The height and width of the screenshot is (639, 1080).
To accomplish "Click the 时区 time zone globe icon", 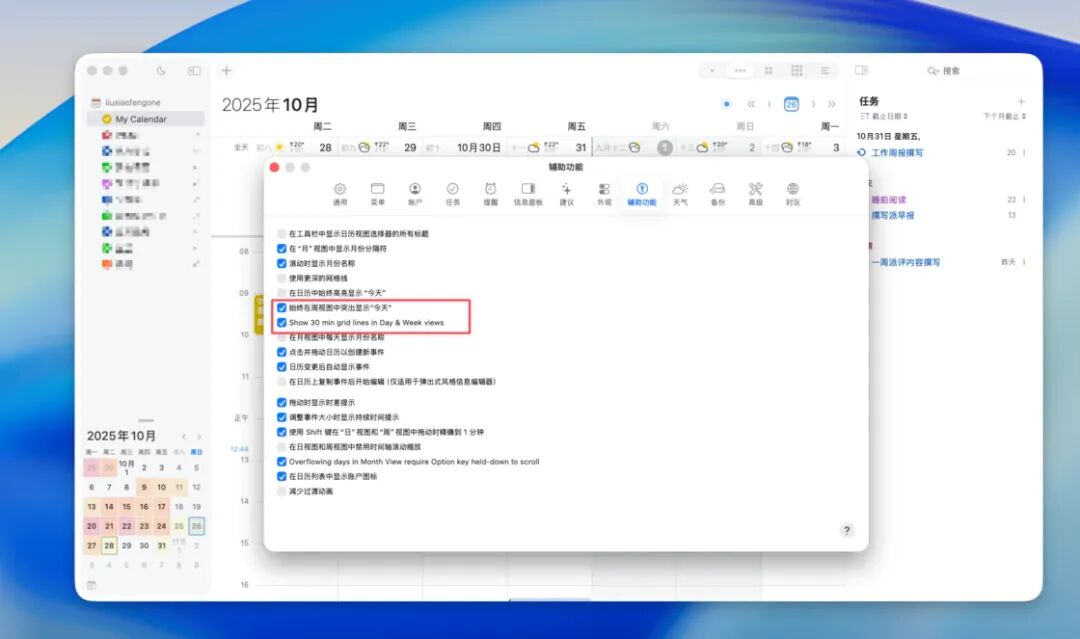I will coord(793,189).
